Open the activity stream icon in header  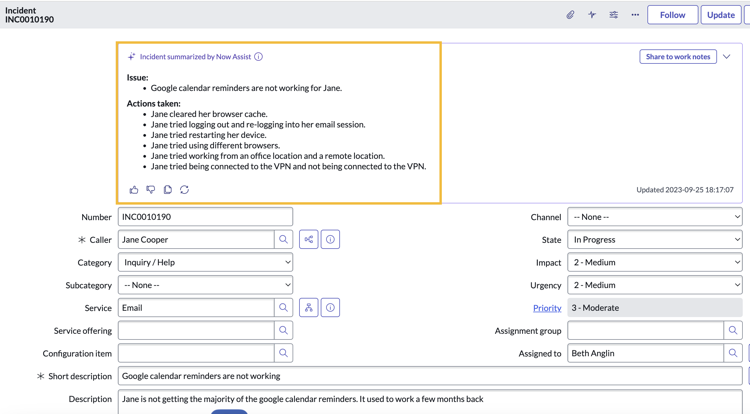tap(592, 15)
